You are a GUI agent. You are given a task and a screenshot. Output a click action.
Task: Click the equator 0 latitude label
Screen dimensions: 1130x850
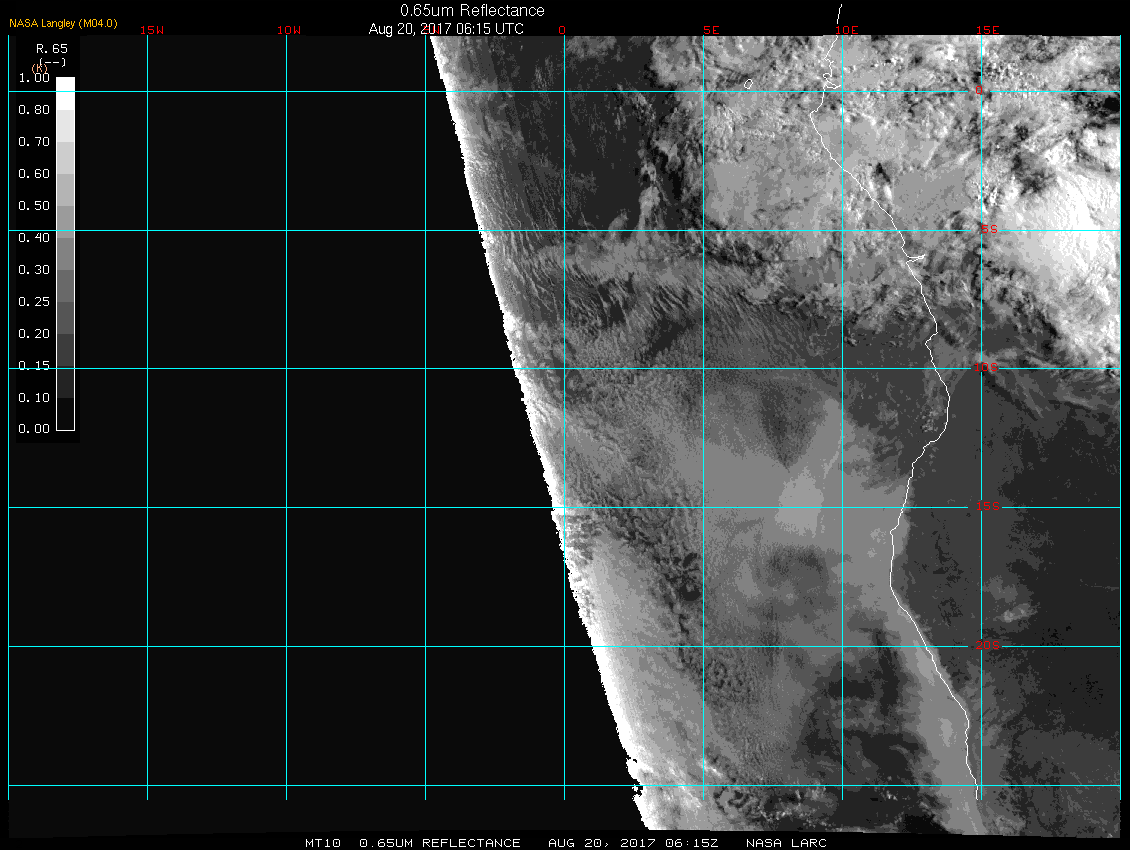pos(979,91)
